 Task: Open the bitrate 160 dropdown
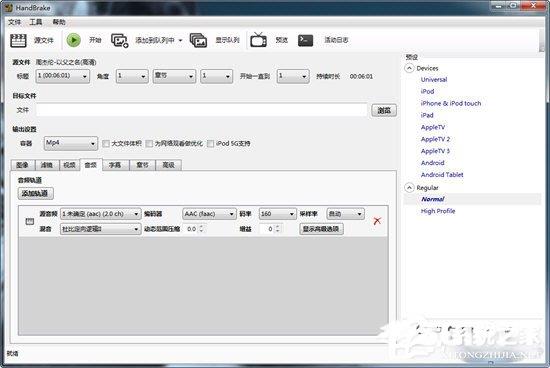(x=277, y=214)
